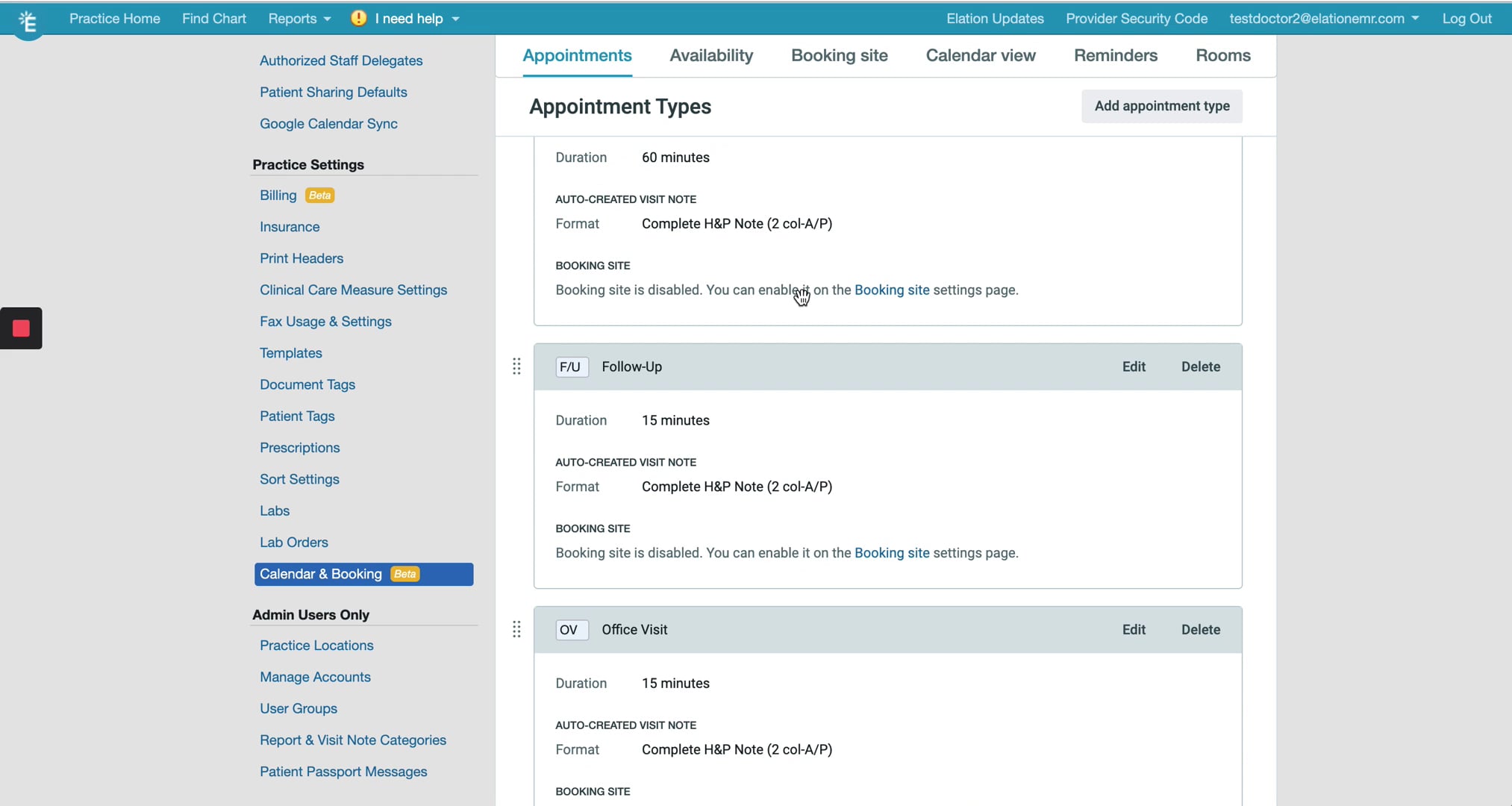This screenshot has height=806, width=1512.
Task: Open Billing Beta settings
Action: [297, 196]
